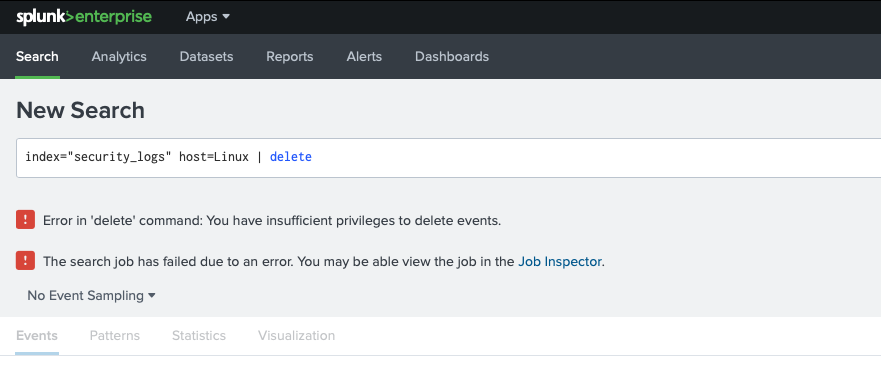Click host=Linux in the query
This screenshot has width=881, height=382.
tap(214, 157)
